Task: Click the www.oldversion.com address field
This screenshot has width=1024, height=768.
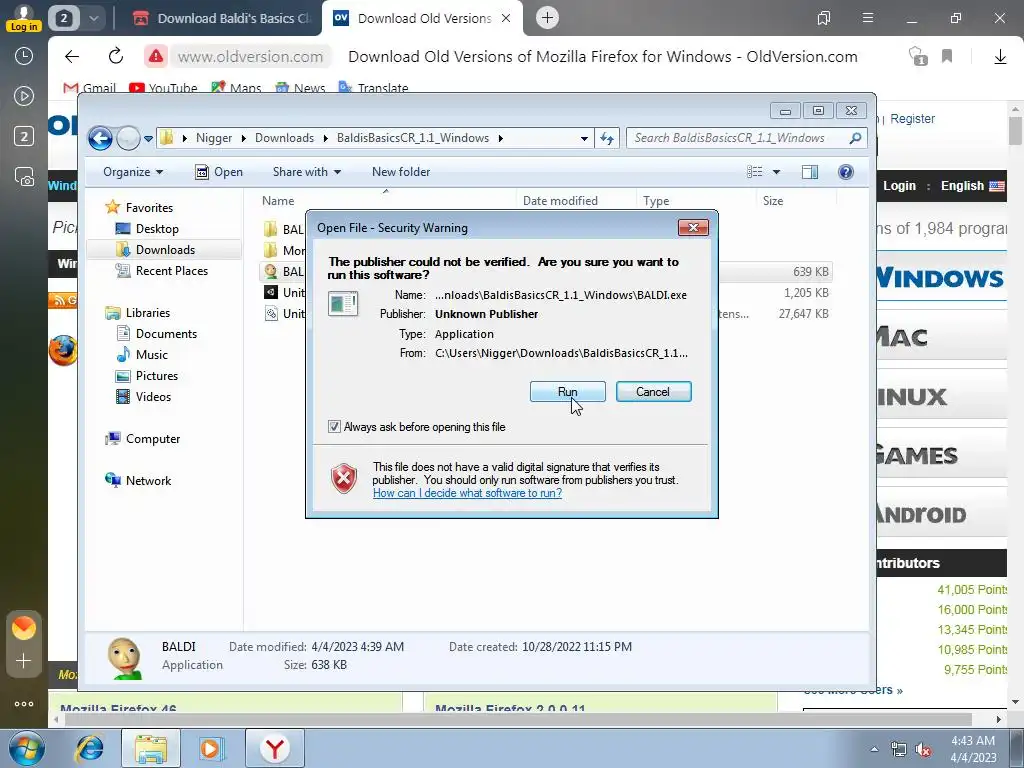Action: (251, 57)
